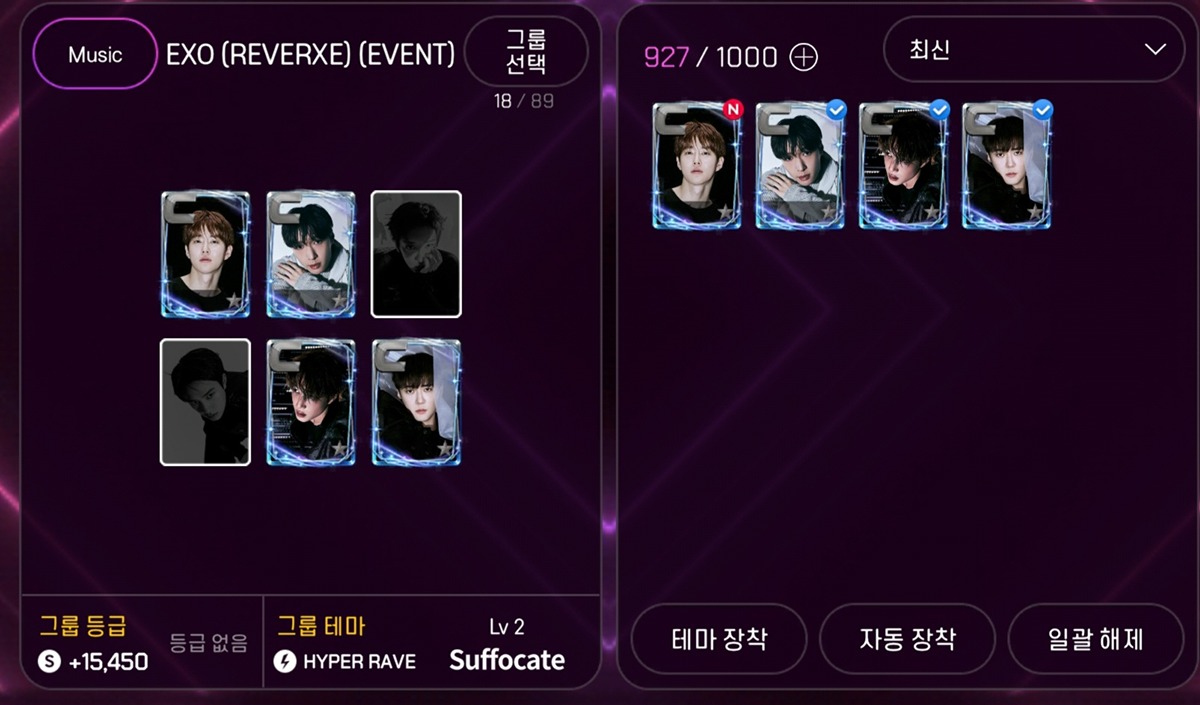Click the 테마 장착 button
Image resolution: width=1200 pixels, height=705 pixels.
[719, 638]
